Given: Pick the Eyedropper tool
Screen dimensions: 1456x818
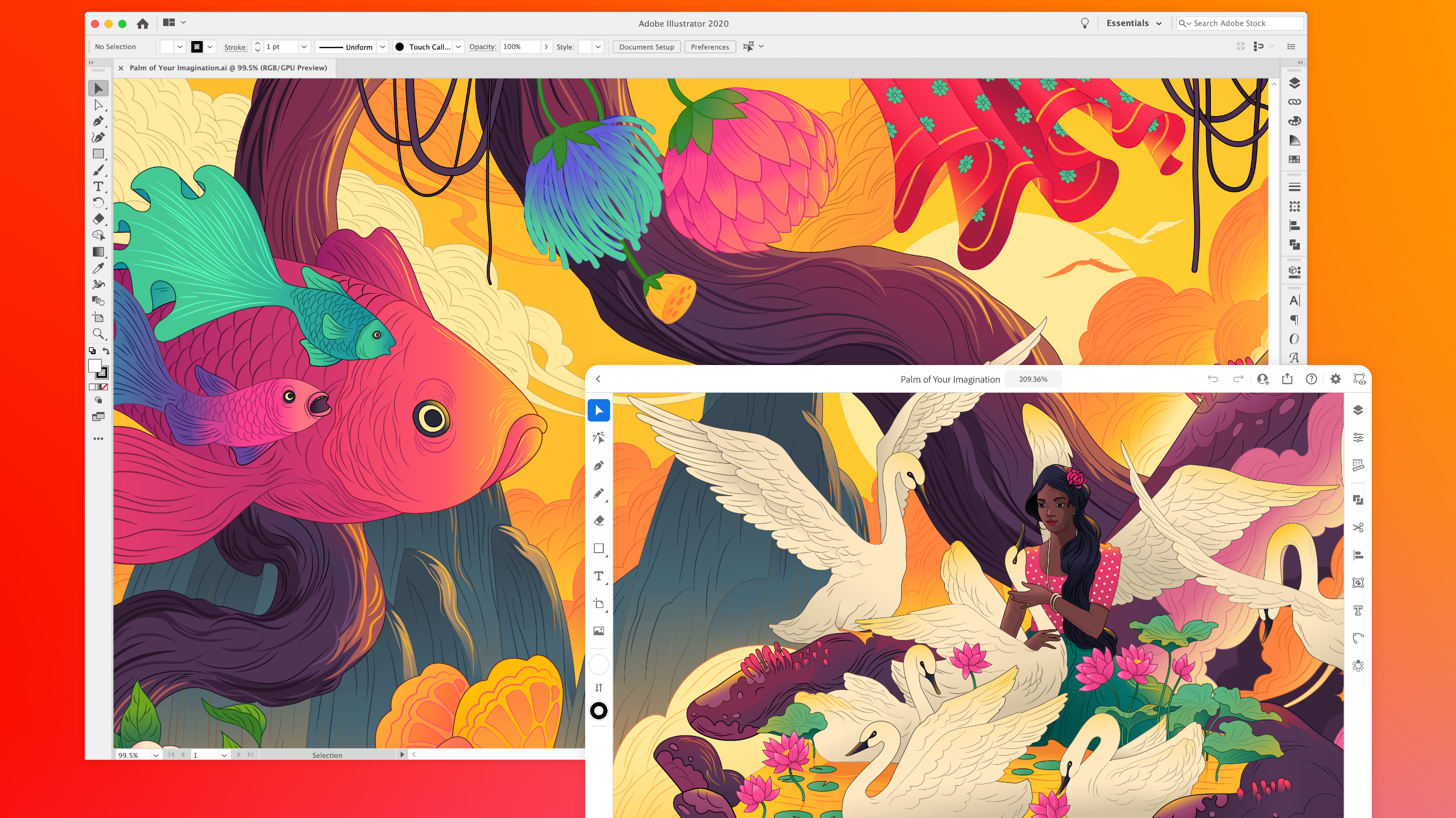Looking at the screenshot, I should pyautogui.click(x=99, y=268).
